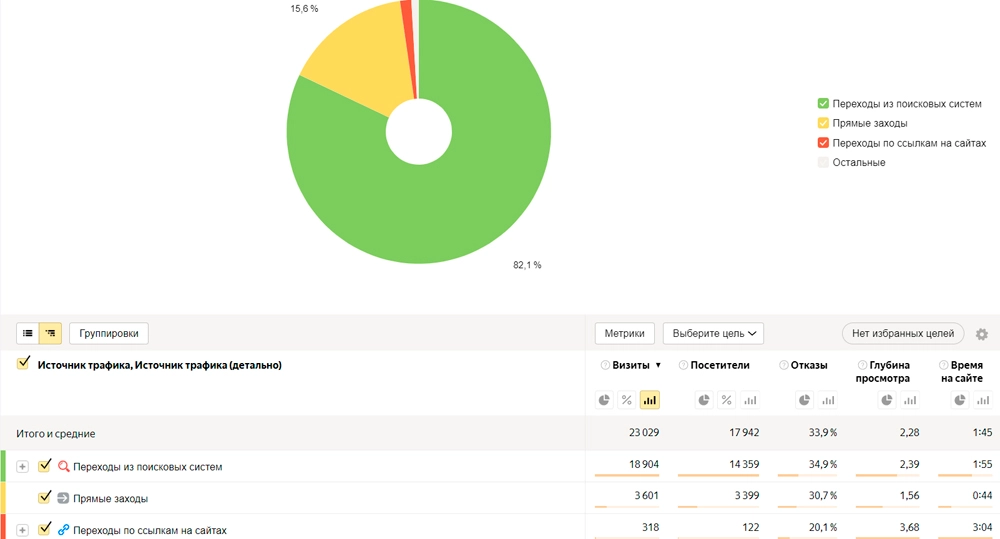Open Метрики button
Viewport: 1000px width, 539px height.
pos(624,334)
